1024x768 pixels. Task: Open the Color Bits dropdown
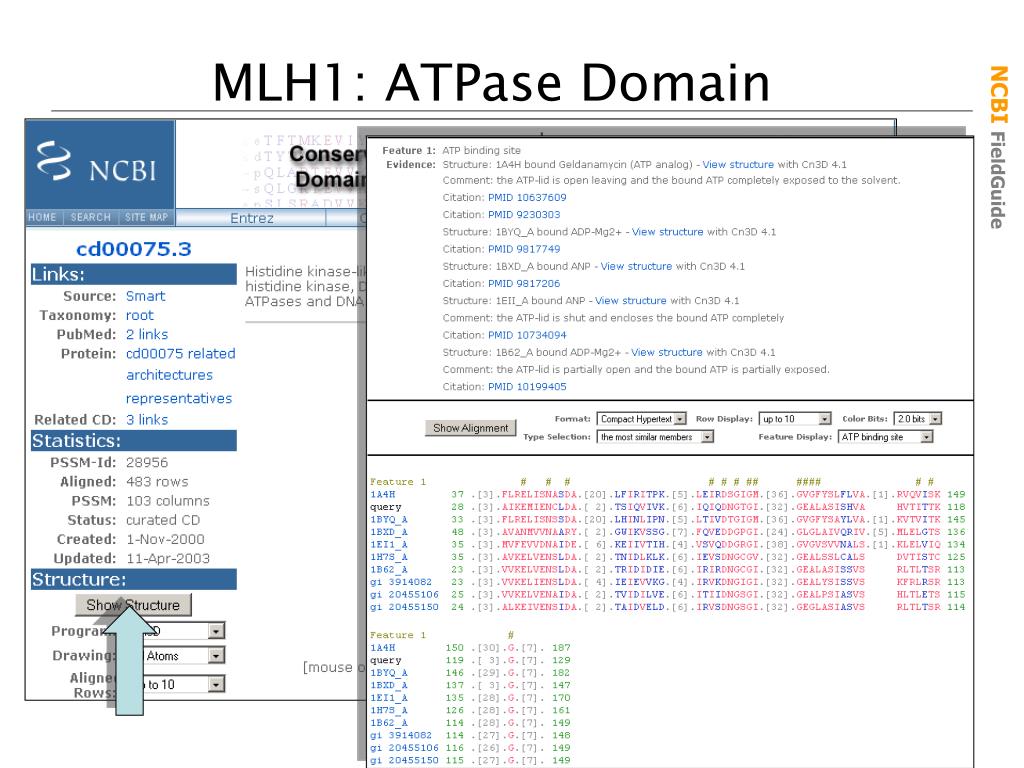[x=918, y=419]
